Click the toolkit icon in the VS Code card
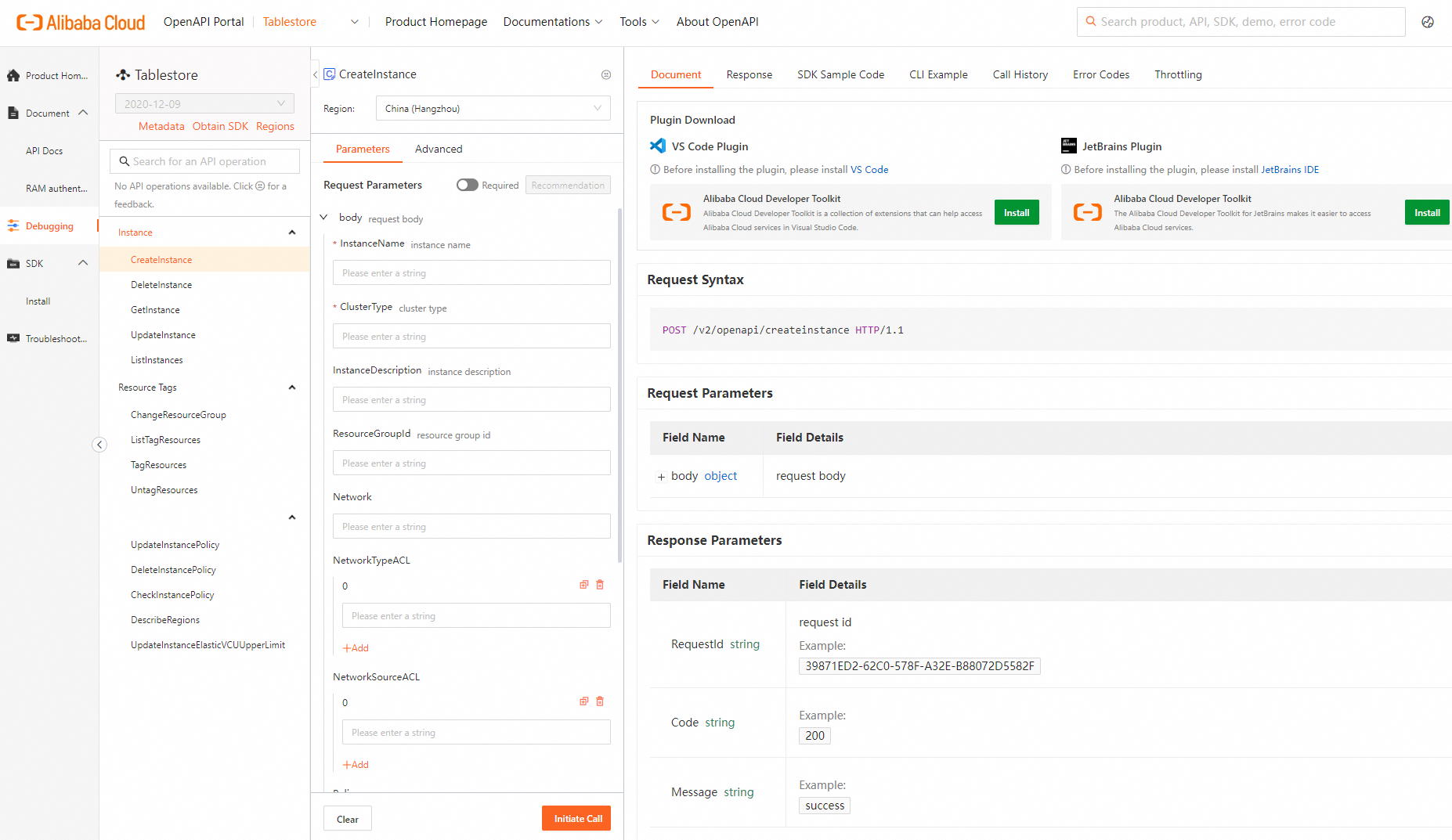 point(677,212)
